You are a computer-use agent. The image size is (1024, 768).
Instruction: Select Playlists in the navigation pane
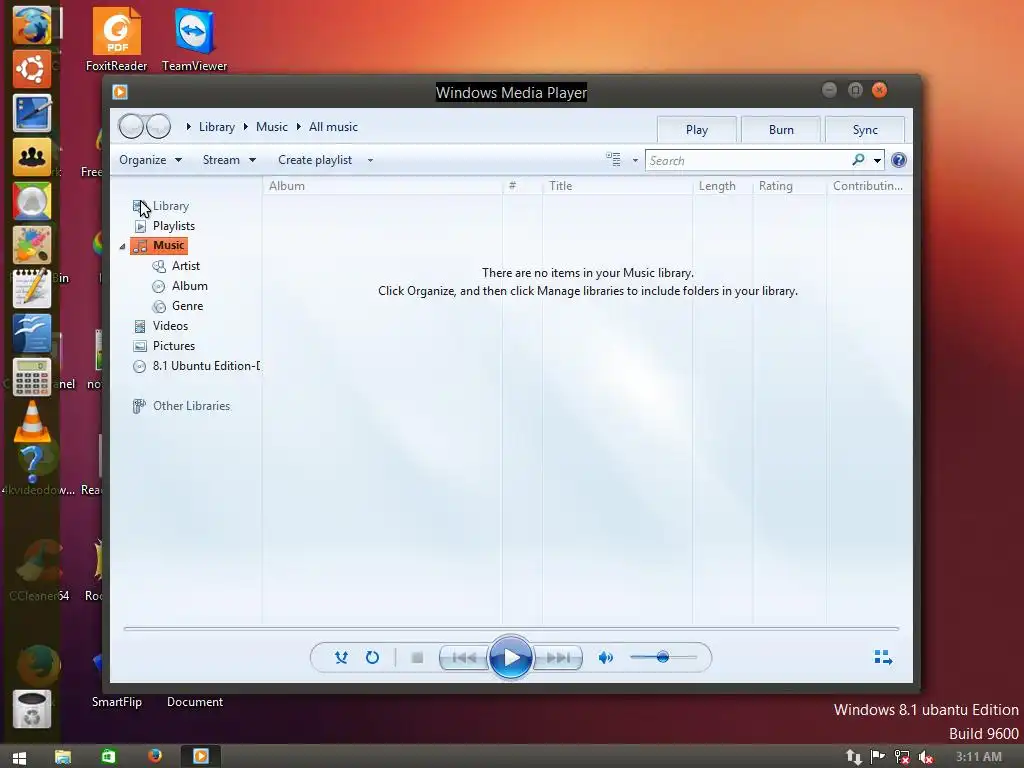(x=174, y=226)
